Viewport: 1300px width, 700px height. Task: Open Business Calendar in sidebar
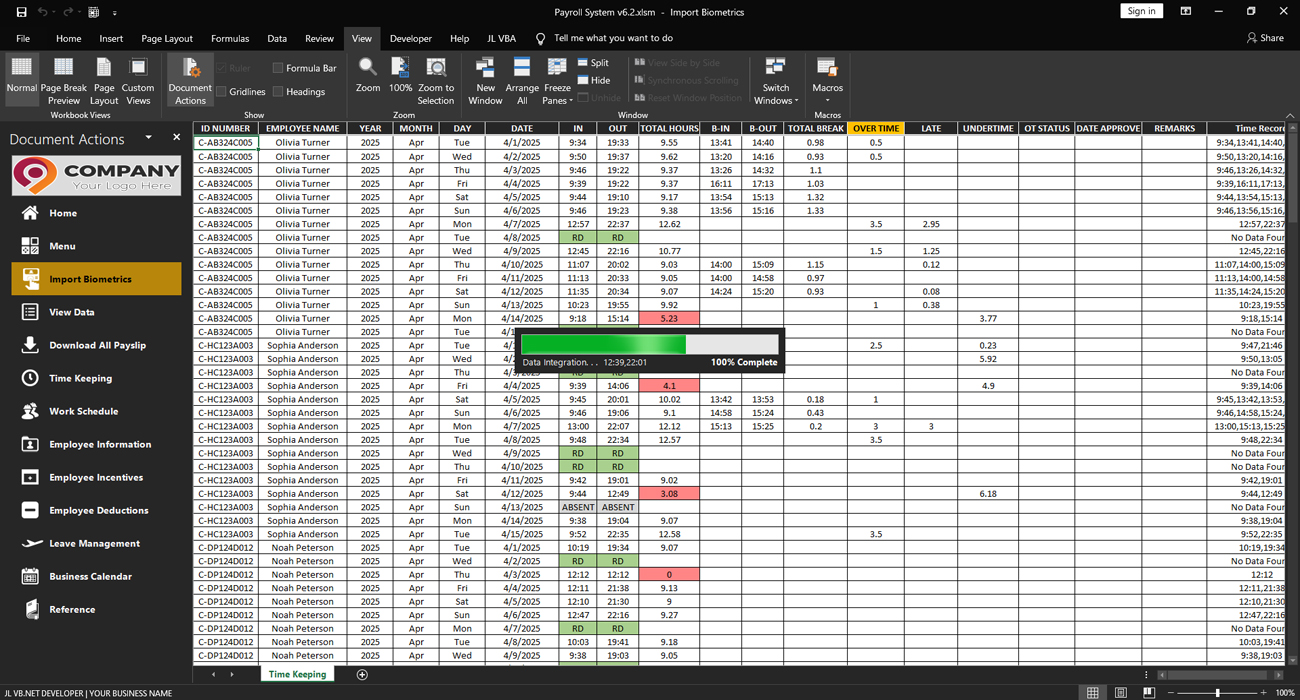point(96,576)
